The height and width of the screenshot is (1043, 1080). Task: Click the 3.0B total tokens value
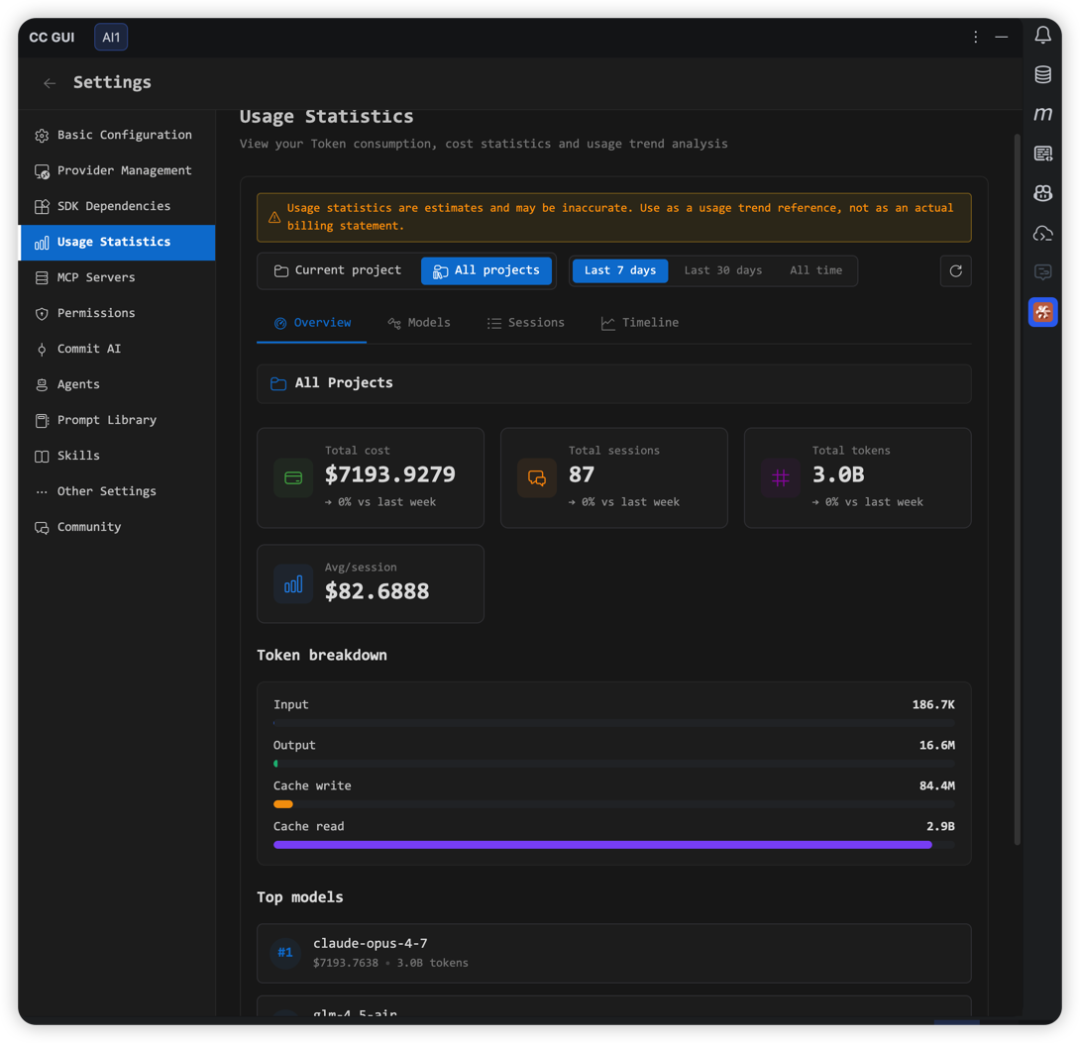click(x=838, y=475)
